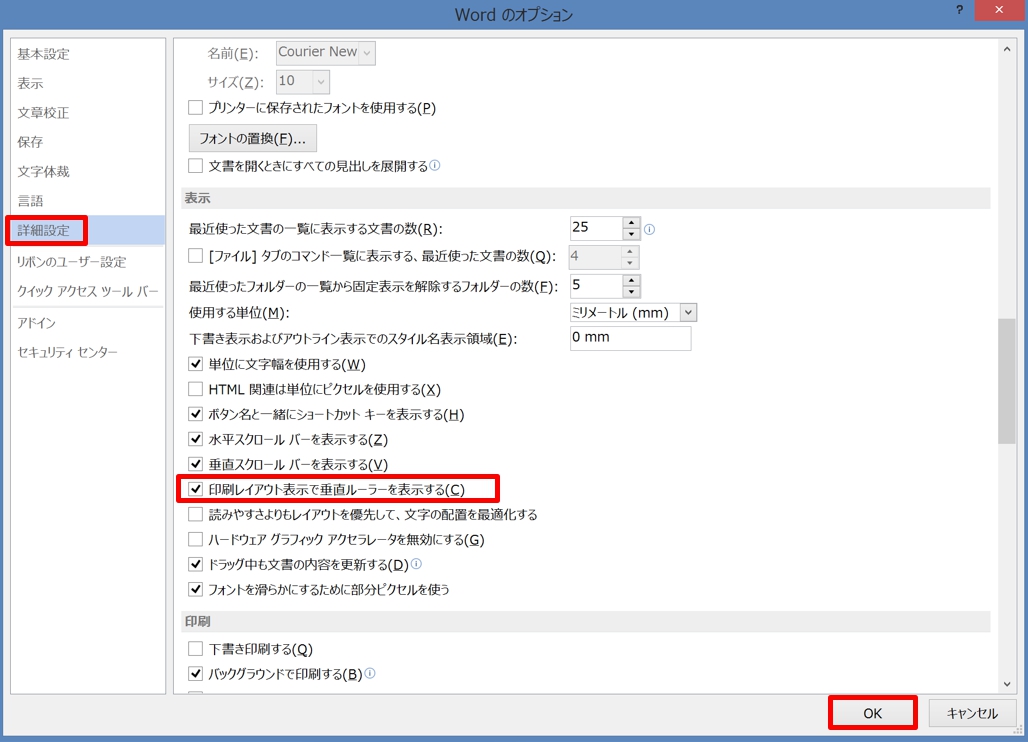Check 下書き印刷する option
Screen dimensions: 1028x742
[x=195, y=649]
